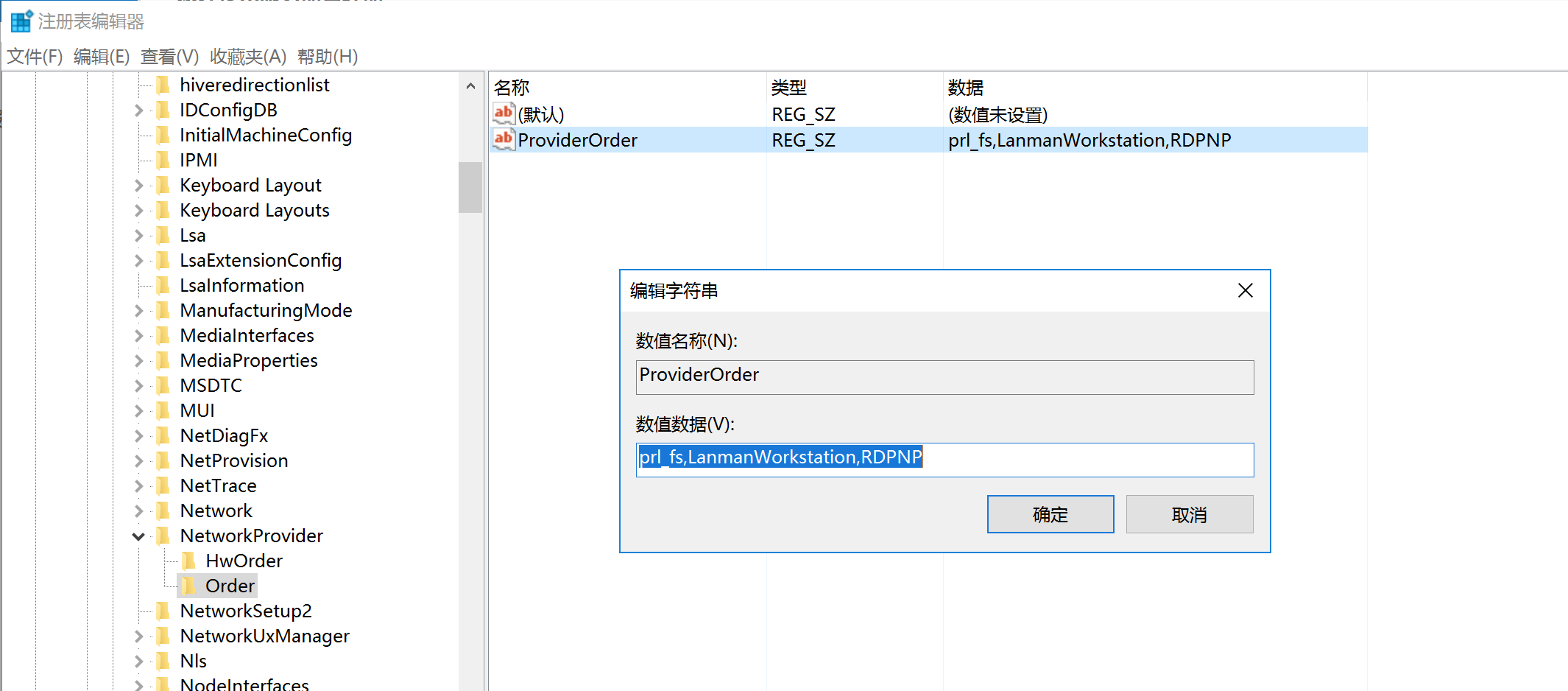This screenshot has height=691, width=1568.
Task: Confirm the edit with 确定 button
Action: click(x=1050, y=514)
